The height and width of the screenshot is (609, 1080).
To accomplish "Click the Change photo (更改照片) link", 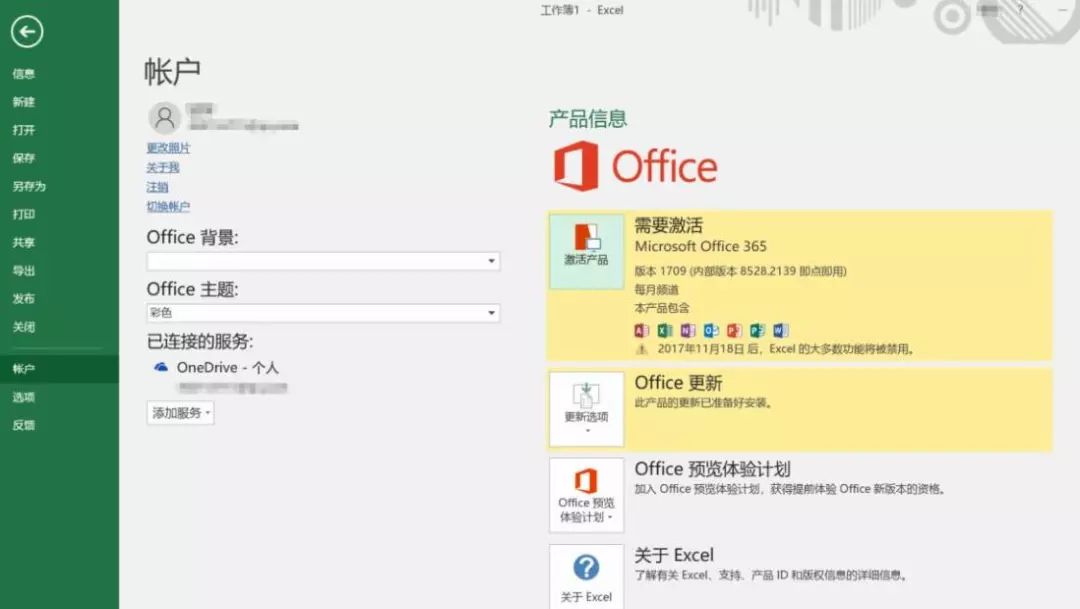I will pyautogui.click(x=168, y=148).
